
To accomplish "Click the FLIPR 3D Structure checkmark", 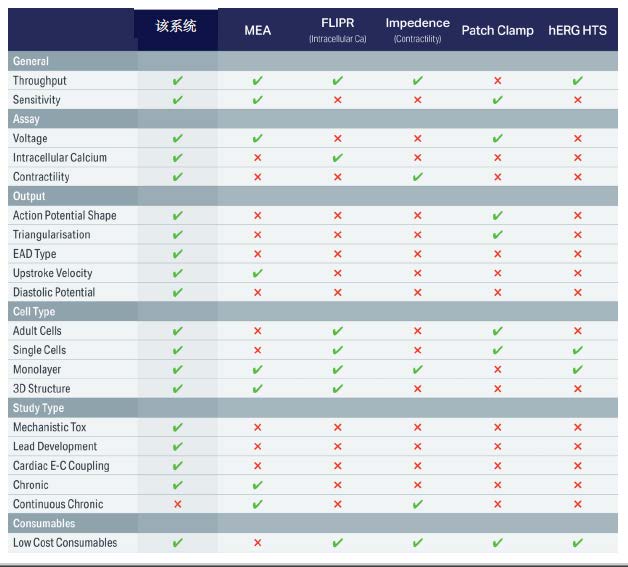I will click(337, 389).
